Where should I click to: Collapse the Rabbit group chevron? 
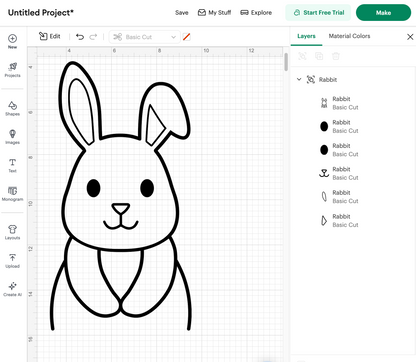pos(299,79)
